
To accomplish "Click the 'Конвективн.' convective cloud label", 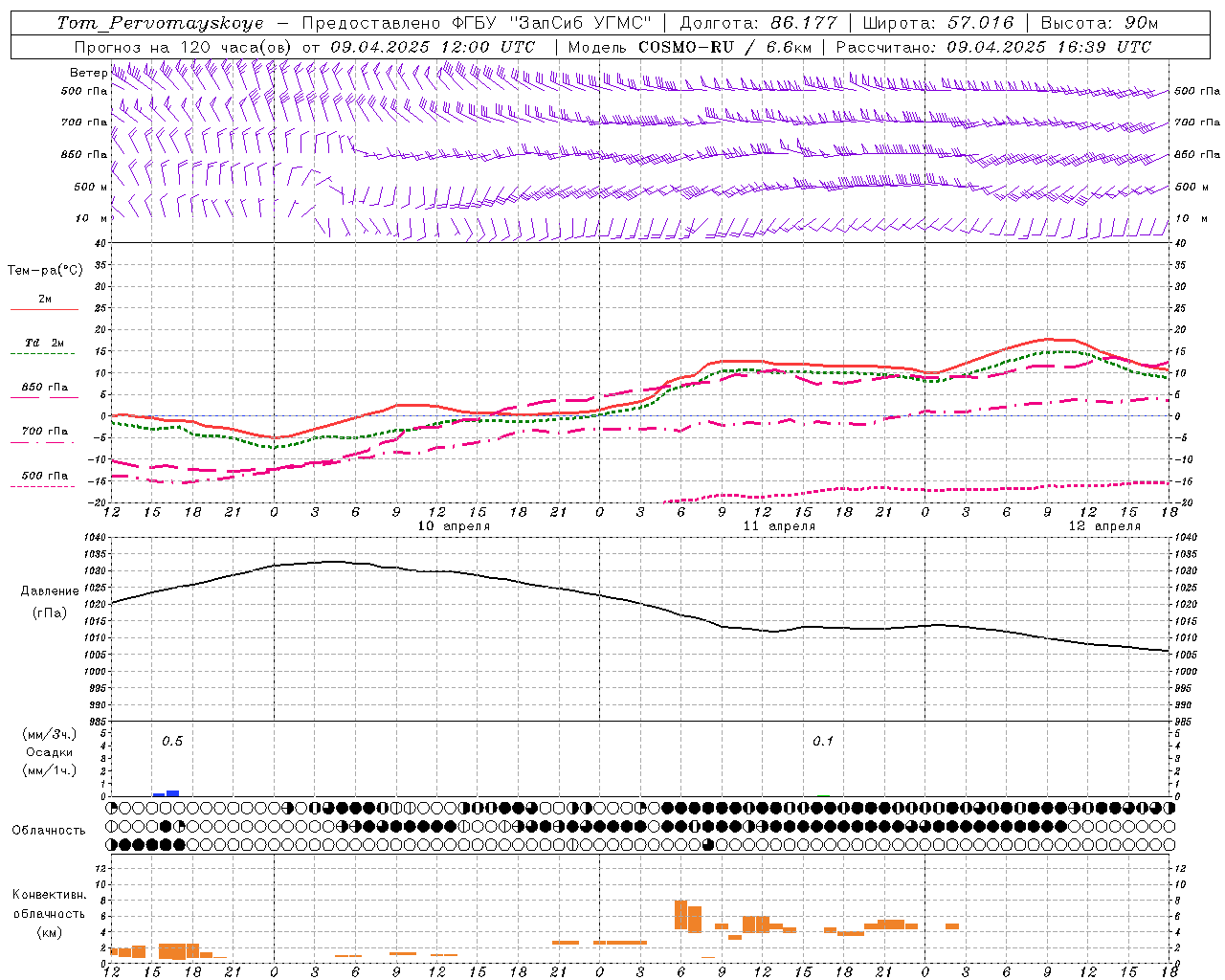I will click(50, 895).
